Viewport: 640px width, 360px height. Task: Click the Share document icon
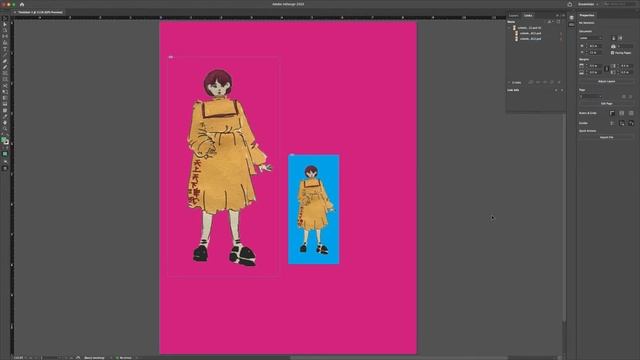coord(570,4)
